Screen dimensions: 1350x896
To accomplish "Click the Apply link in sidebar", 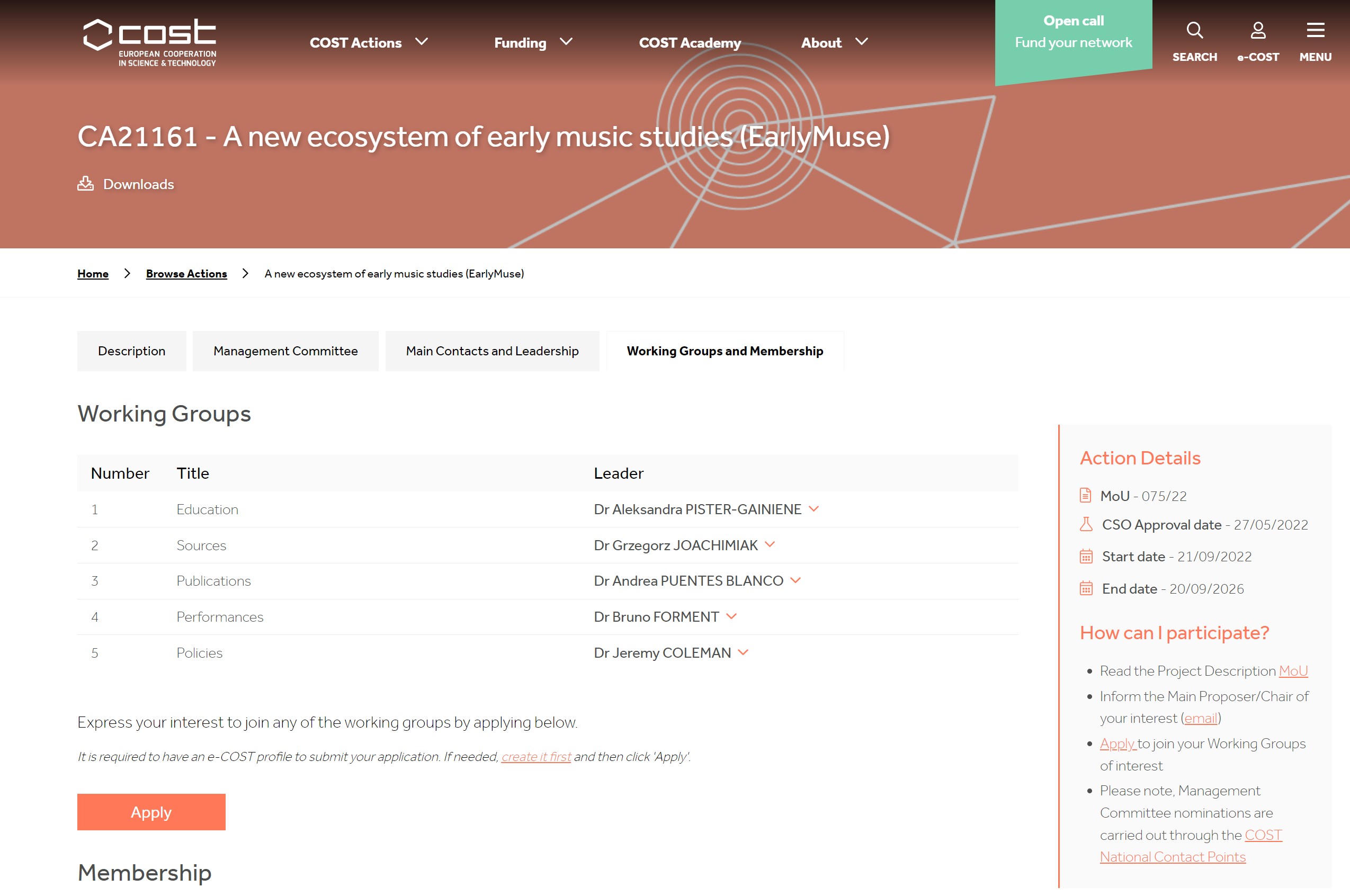I will (1117, 743).
